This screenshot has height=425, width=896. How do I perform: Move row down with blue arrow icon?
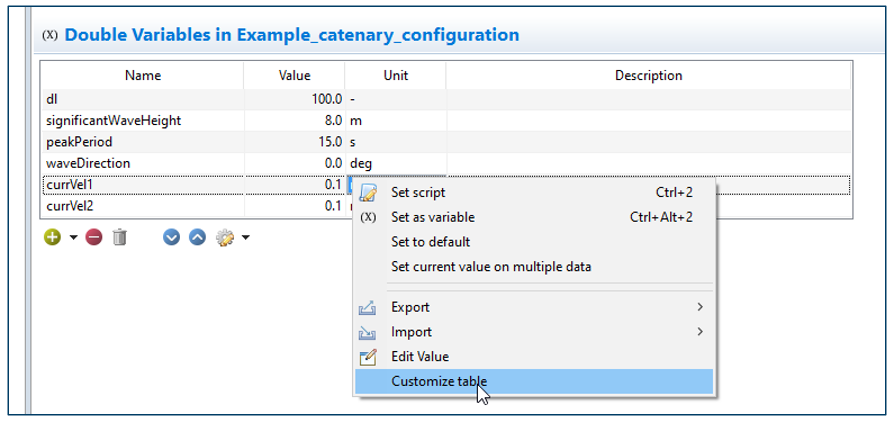(171, 237)
